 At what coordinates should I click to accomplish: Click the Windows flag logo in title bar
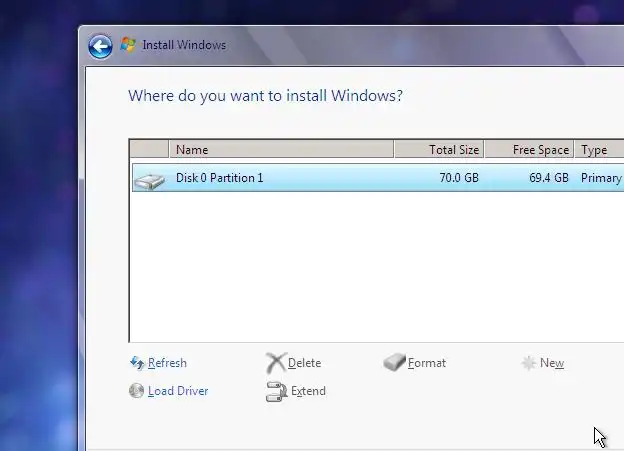(x=128, y=45)
